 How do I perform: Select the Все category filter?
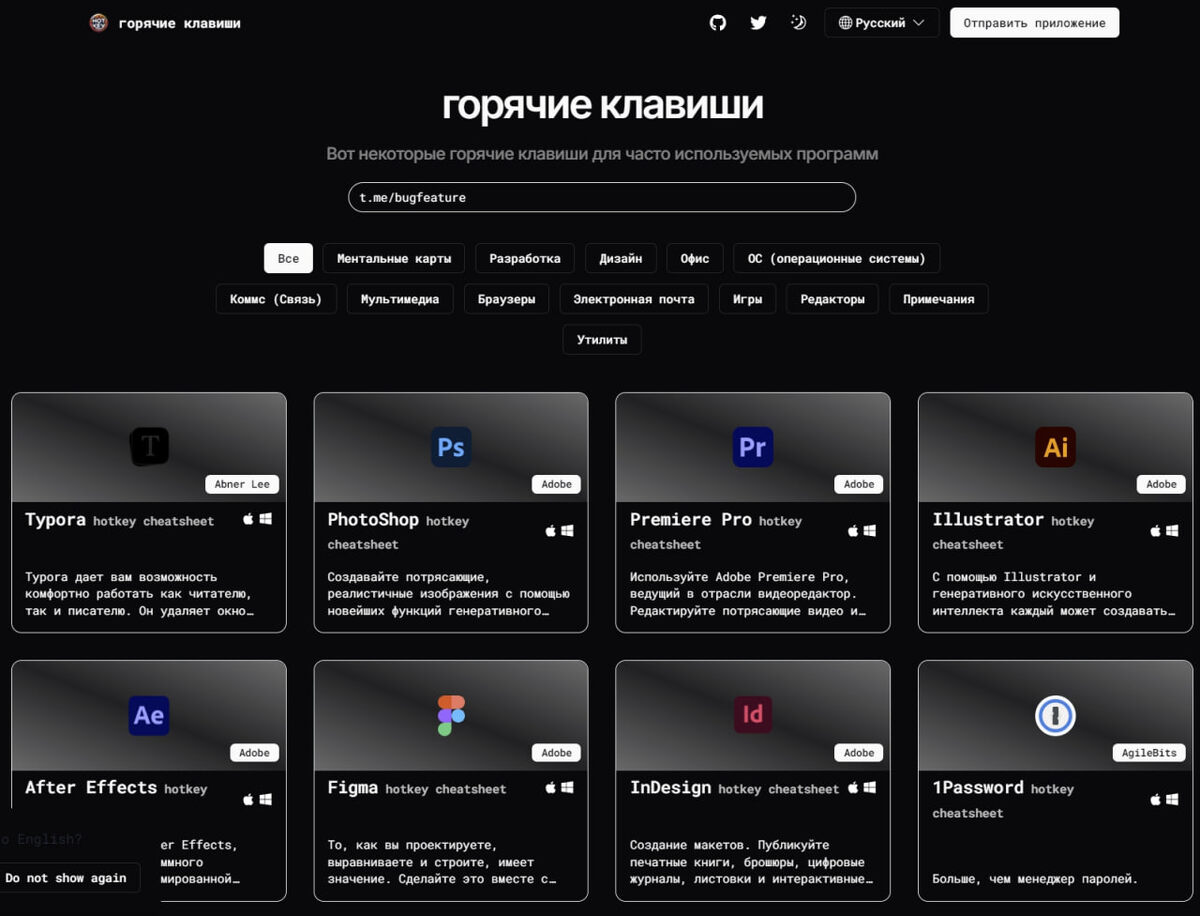(288, 258)
